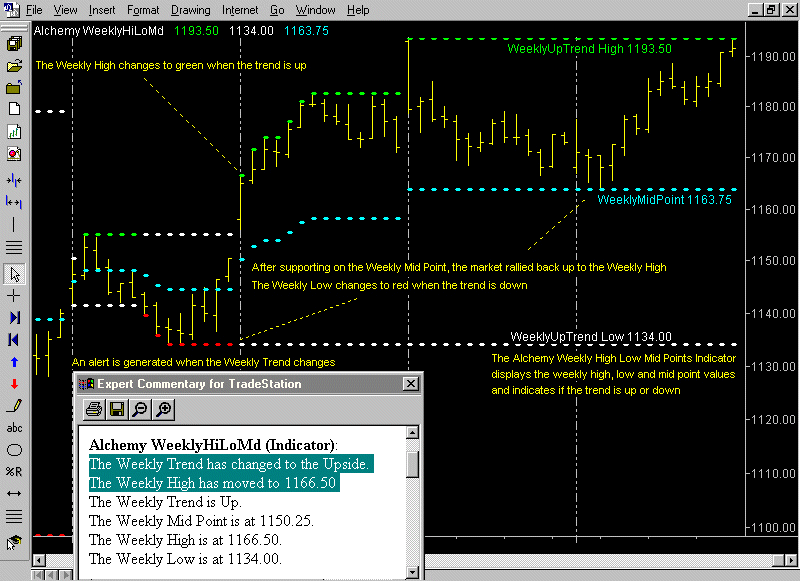Select the ellipse drawing tool

[14, 450]
